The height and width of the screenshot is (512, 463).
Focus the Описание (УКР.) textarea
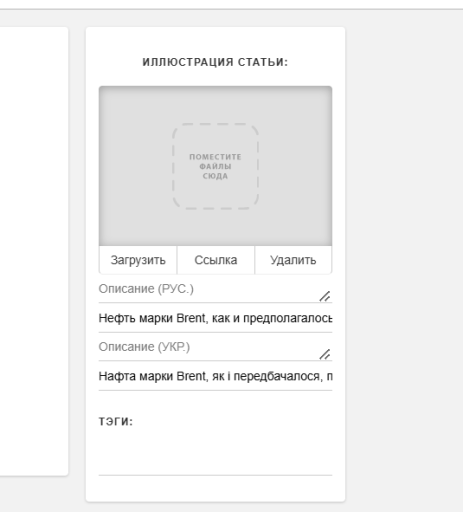tap(215, 347)
